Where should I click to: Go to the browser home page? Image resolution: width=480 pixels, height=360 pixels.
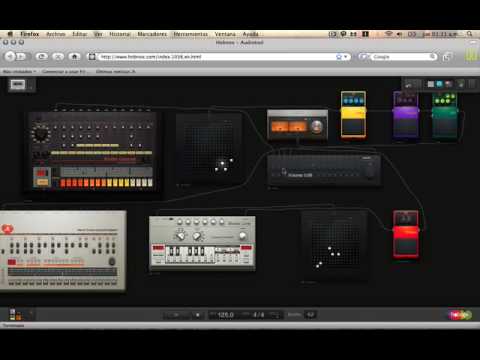coord(75,56)
